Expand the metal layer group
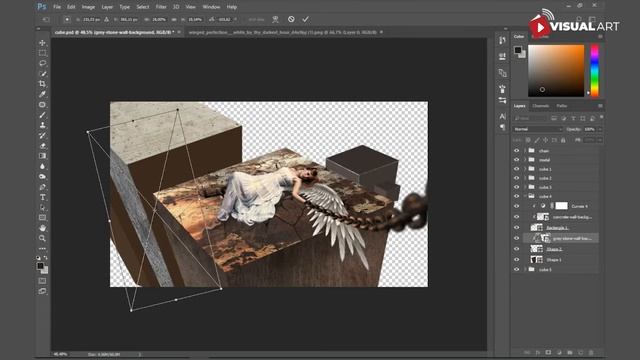This screenshot has width=640, height=360. pyautogui.click(x=525, y=160)
